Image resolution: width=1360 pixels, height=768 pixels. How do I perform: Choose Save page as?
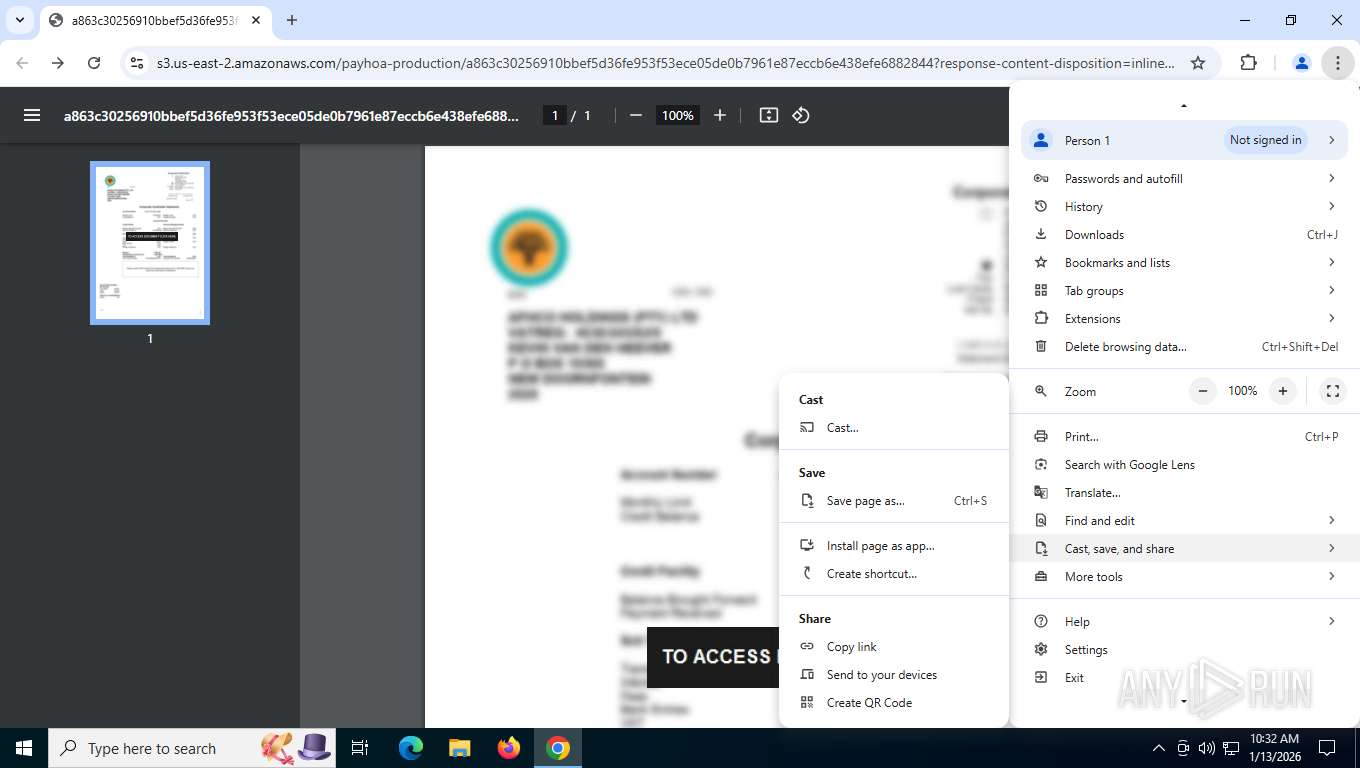coord(894,501)
